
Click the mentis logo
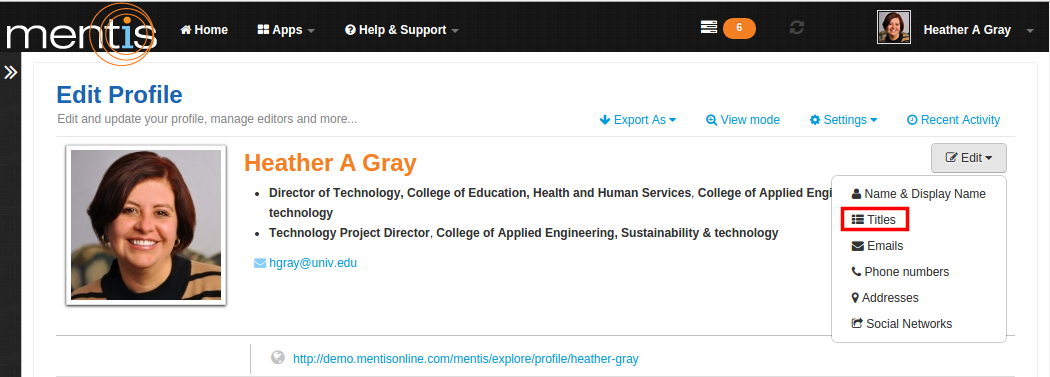tap(82, 33)
